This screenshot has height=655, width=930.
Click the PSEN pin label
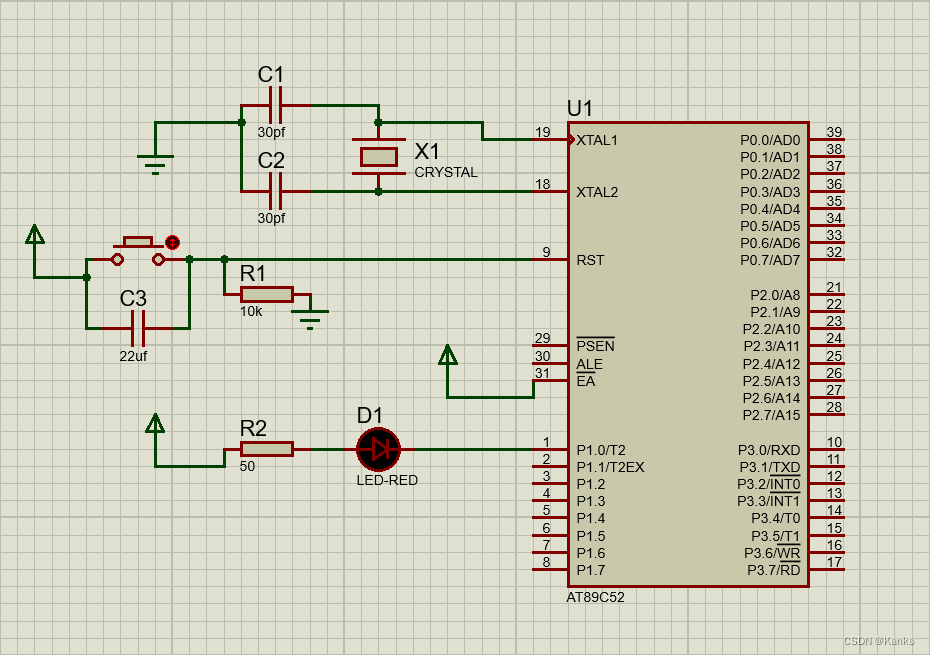[x=595, y=346]
